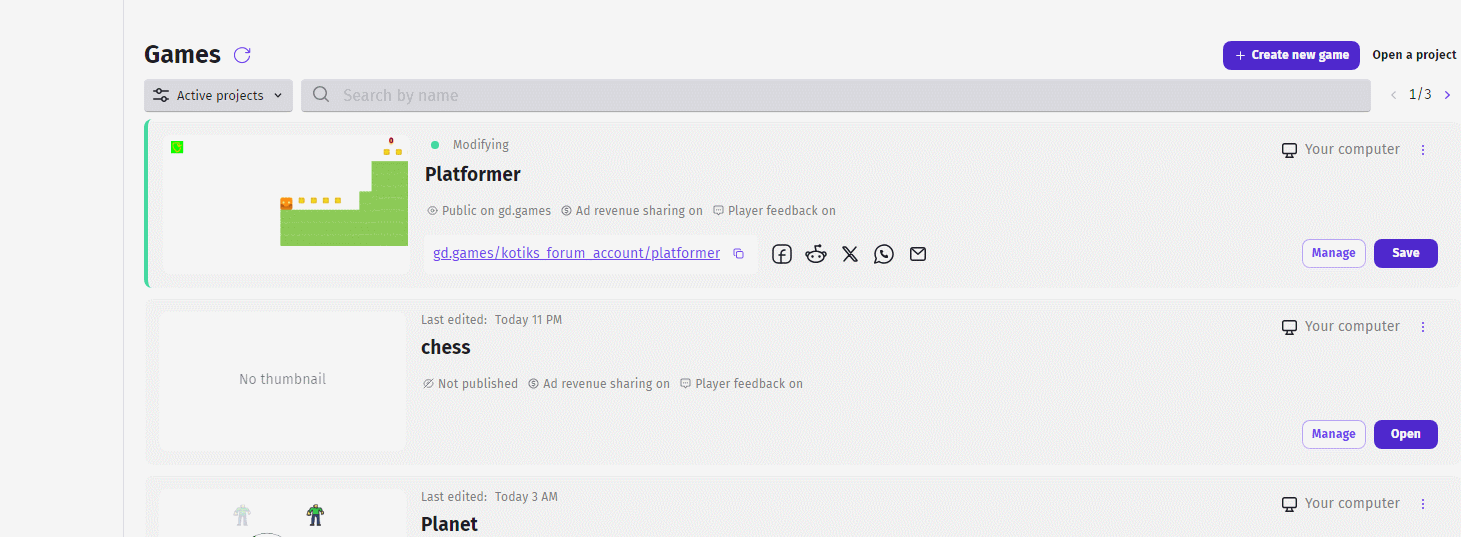Viewport: 1461px width, 537px height.
Task: Share Platformer via WhatsApp
Action: pyautogui.click(x=884, y=254)
